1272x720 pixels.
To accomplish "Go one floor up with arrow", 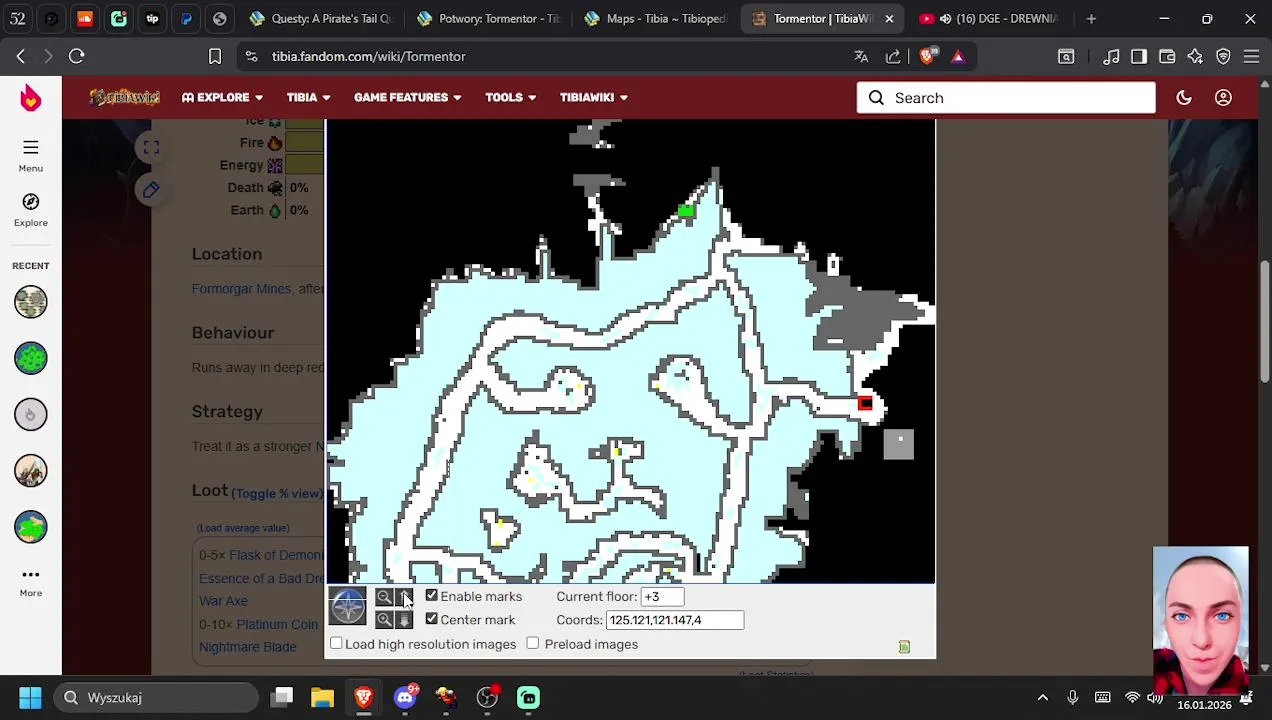I will (x=404, y=597).
